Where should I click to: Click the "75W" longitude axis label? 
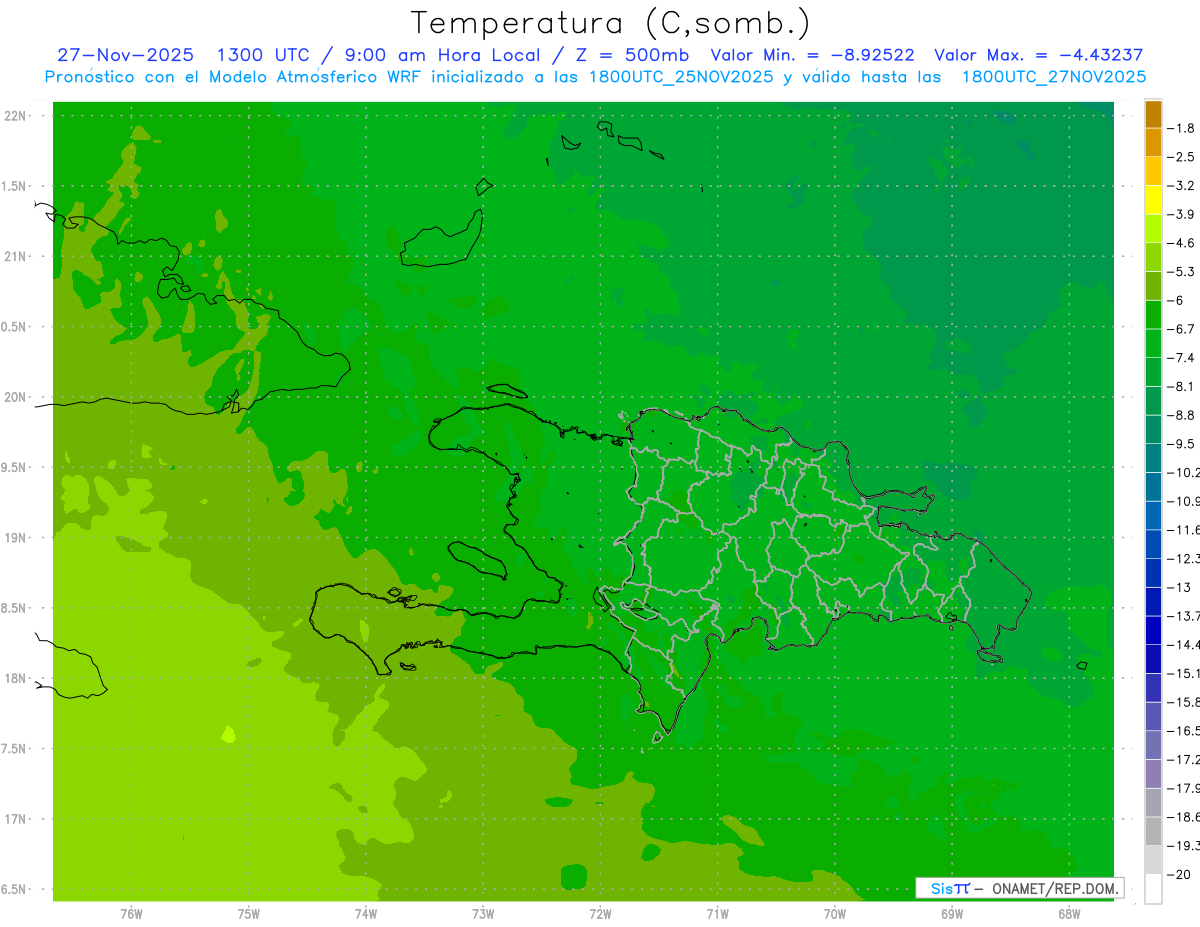point(249,914)
